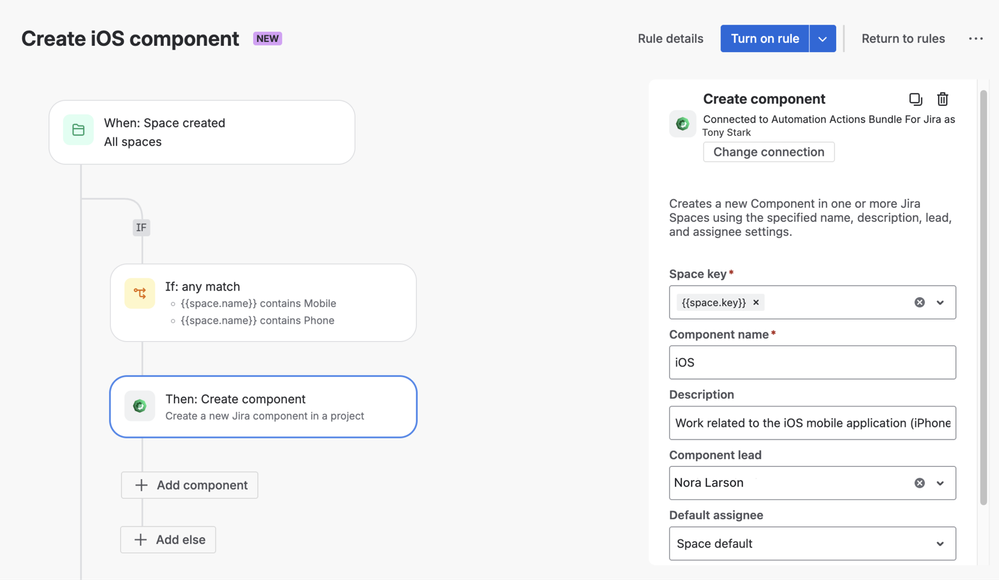Click the Space created trigger icon
This screenshot has width=999, height=580.
click(x=78, y=131)
